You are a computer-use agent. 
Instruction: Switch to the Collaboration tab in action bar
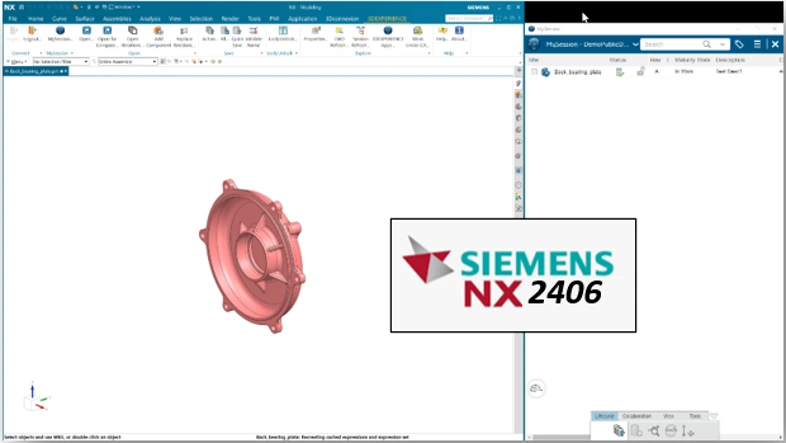pyautogui.click(x=637, y=416)
